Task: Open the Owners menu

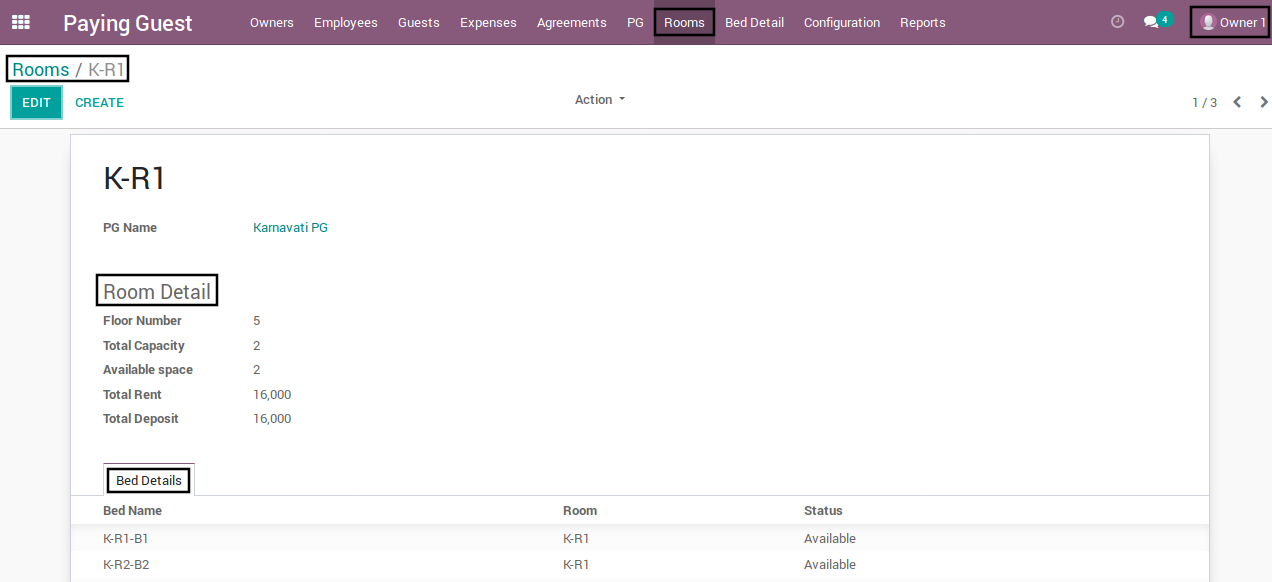Action: (272, 22)
